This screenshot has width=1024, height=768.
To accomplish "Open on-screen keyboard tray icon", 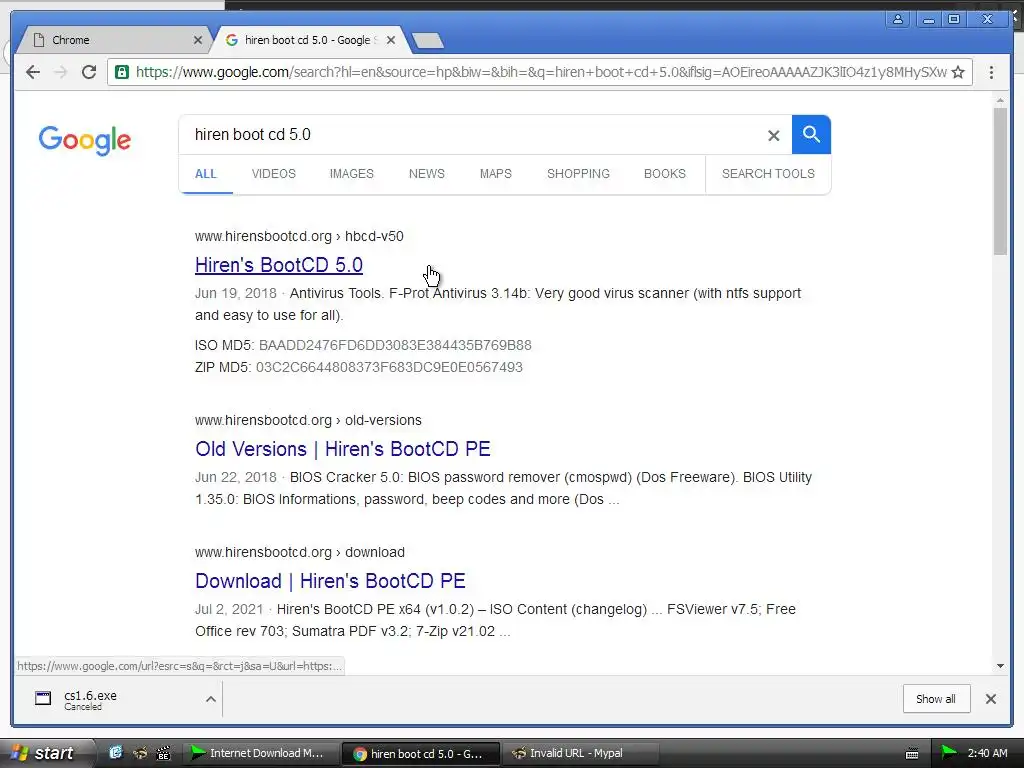I will [912, 754].
